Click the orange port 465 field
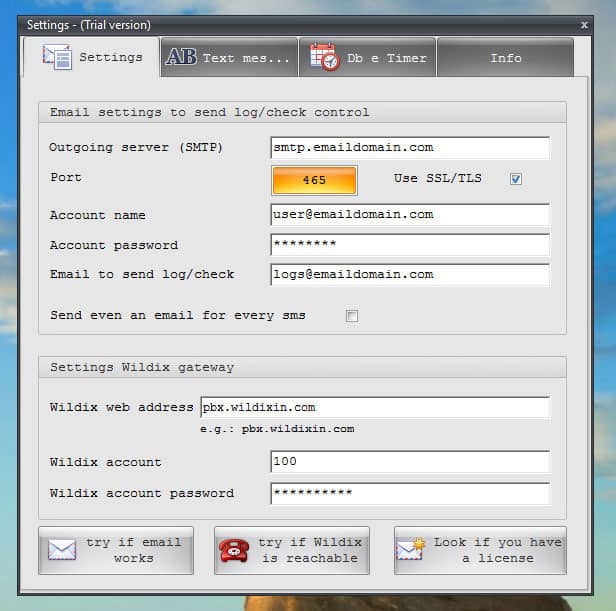This screenshot has height=611, width=616. pos(314,180)
